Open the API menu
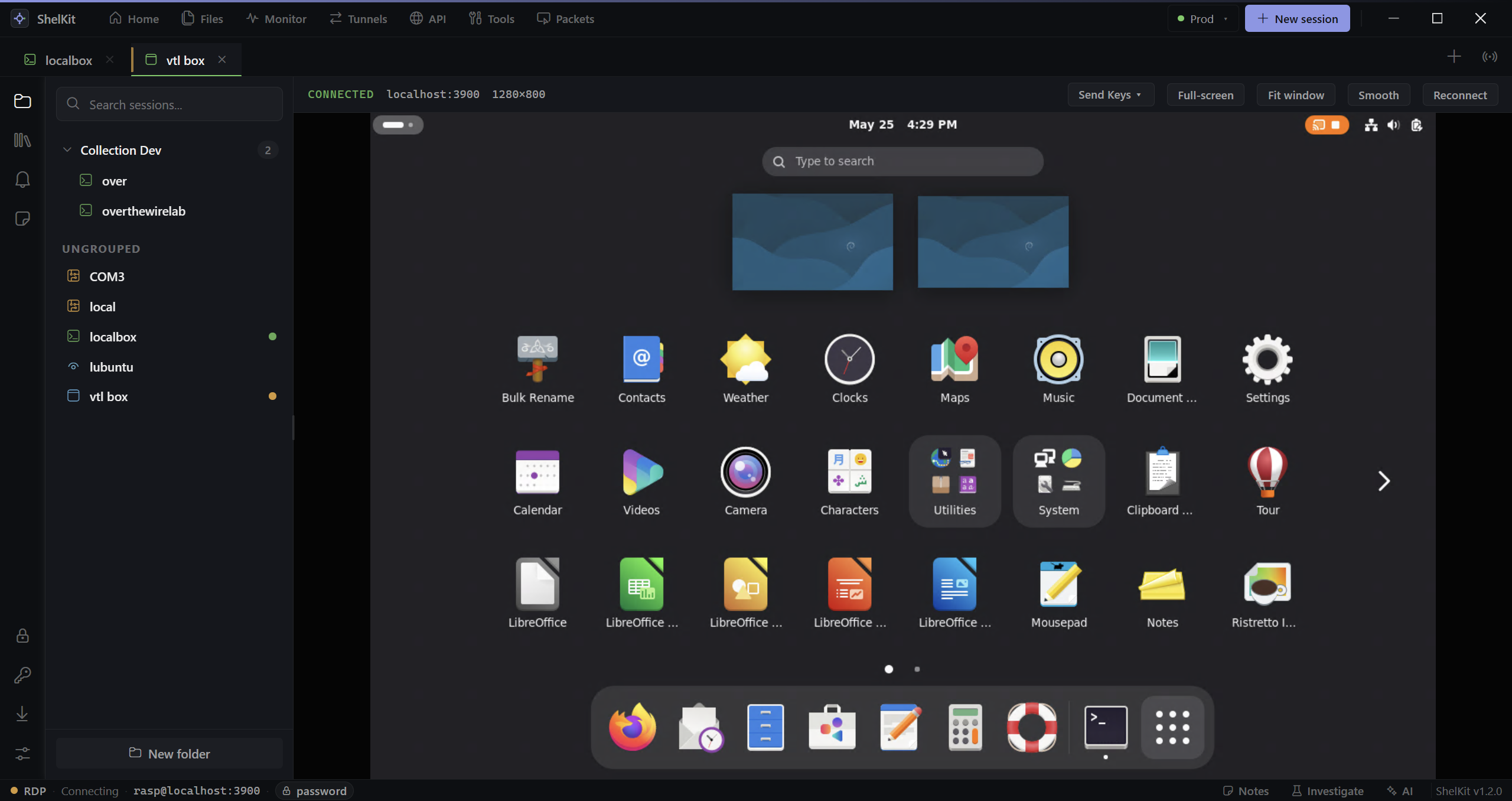Image resolution: width=1512 pixels, height=801 pixels. [x=428, y=18]
